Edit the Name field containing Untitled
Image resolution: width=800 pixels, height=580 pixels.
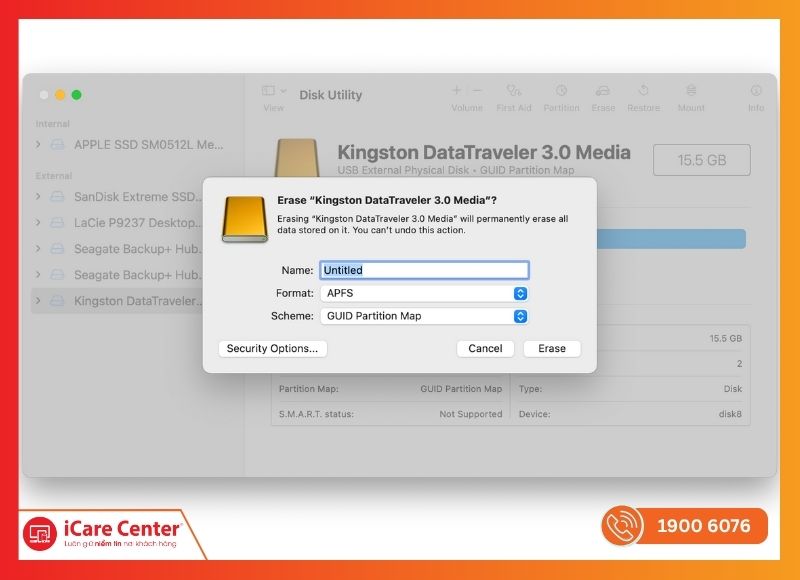point(425,269)
